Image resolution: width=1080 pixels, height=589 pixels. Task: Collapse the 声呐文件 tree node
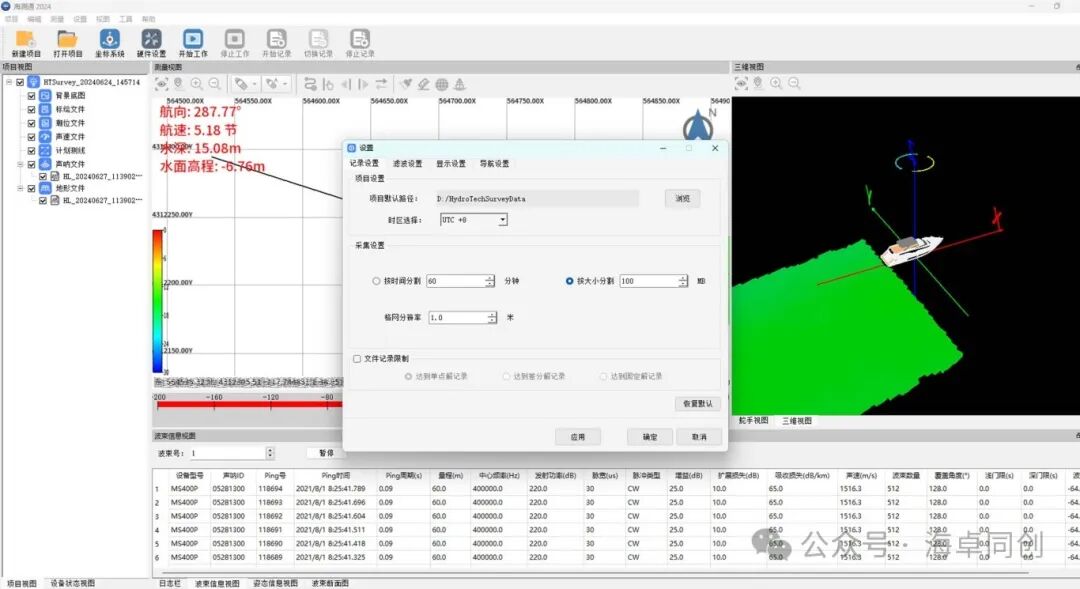[x=19, y=164]
